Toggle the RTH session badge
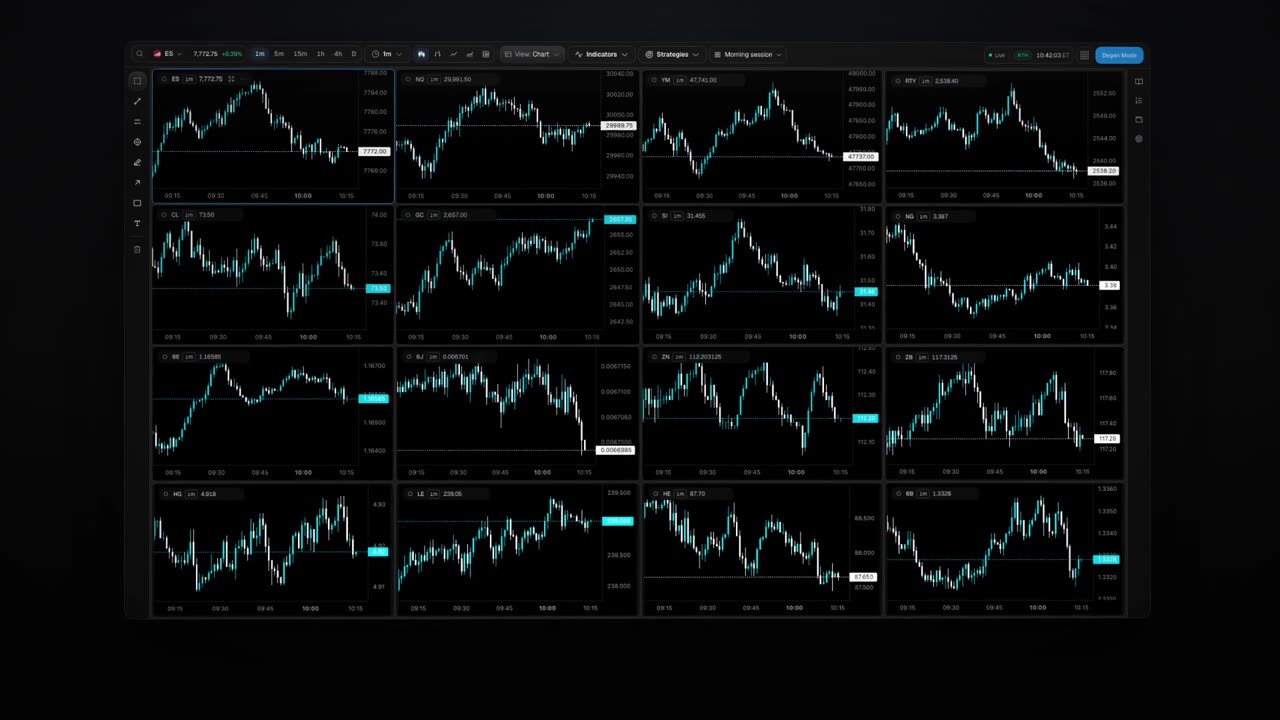This screenshot has height=720, width=1280. click(1022, 55)
